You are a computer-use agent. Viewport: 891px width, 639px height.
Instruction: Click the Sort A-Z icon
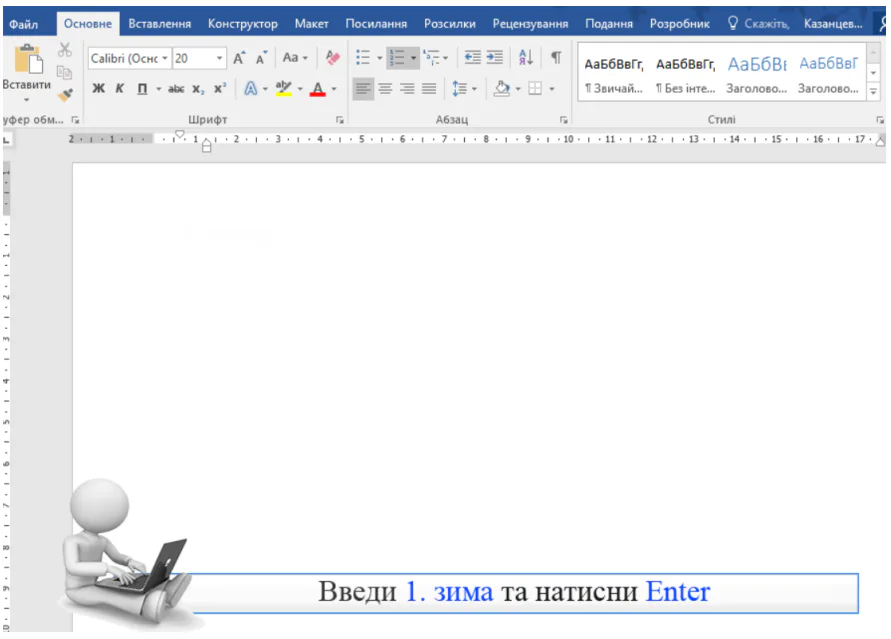(x=526, y=59)
